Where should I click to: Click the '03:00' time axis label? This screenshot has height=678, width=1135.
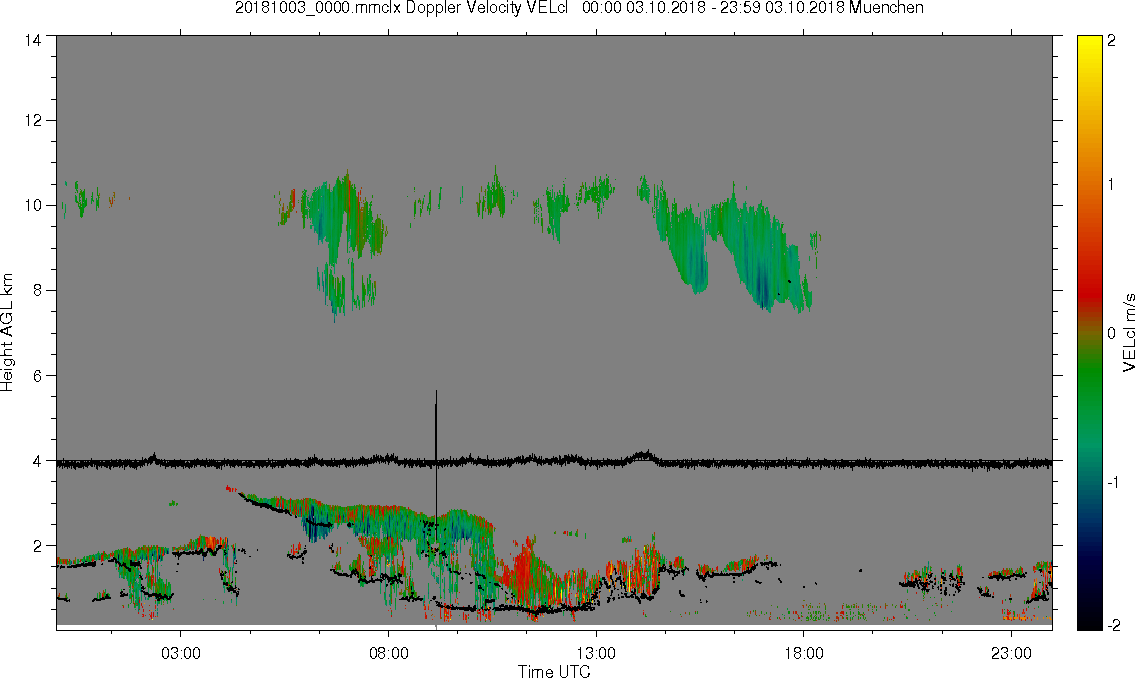pyautogui.click(x=181, y=653)
